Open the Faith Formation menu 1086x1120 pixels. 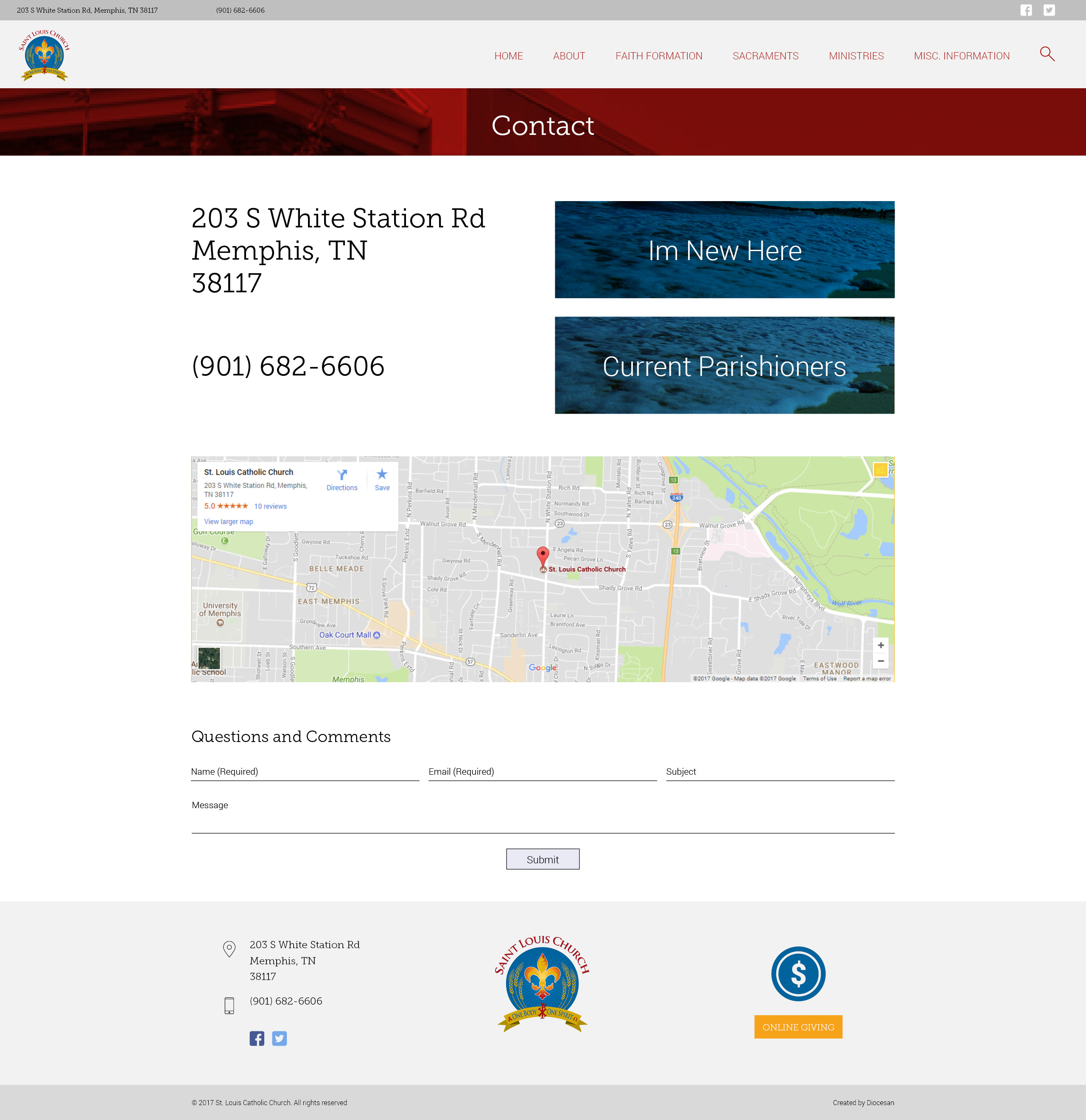pos(658,56)
